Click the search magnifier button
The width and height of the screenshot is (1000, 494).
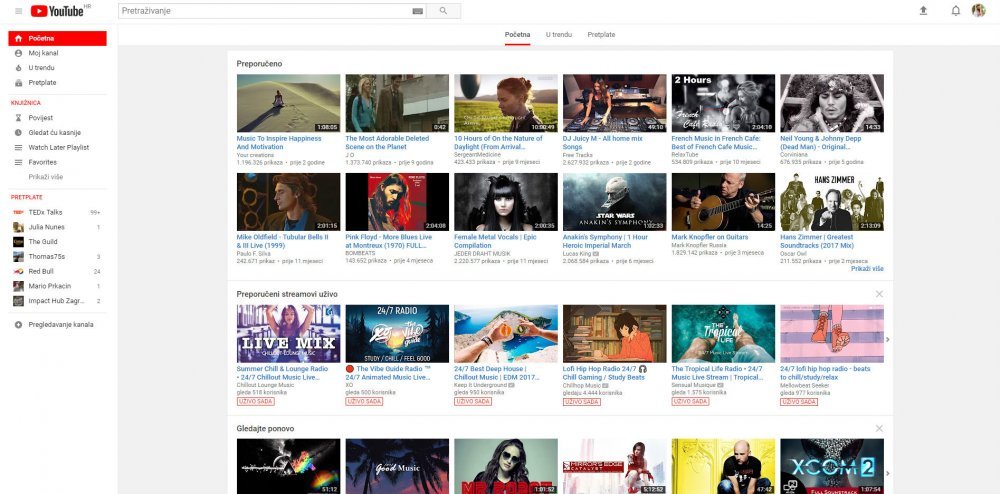coord(443,11)
